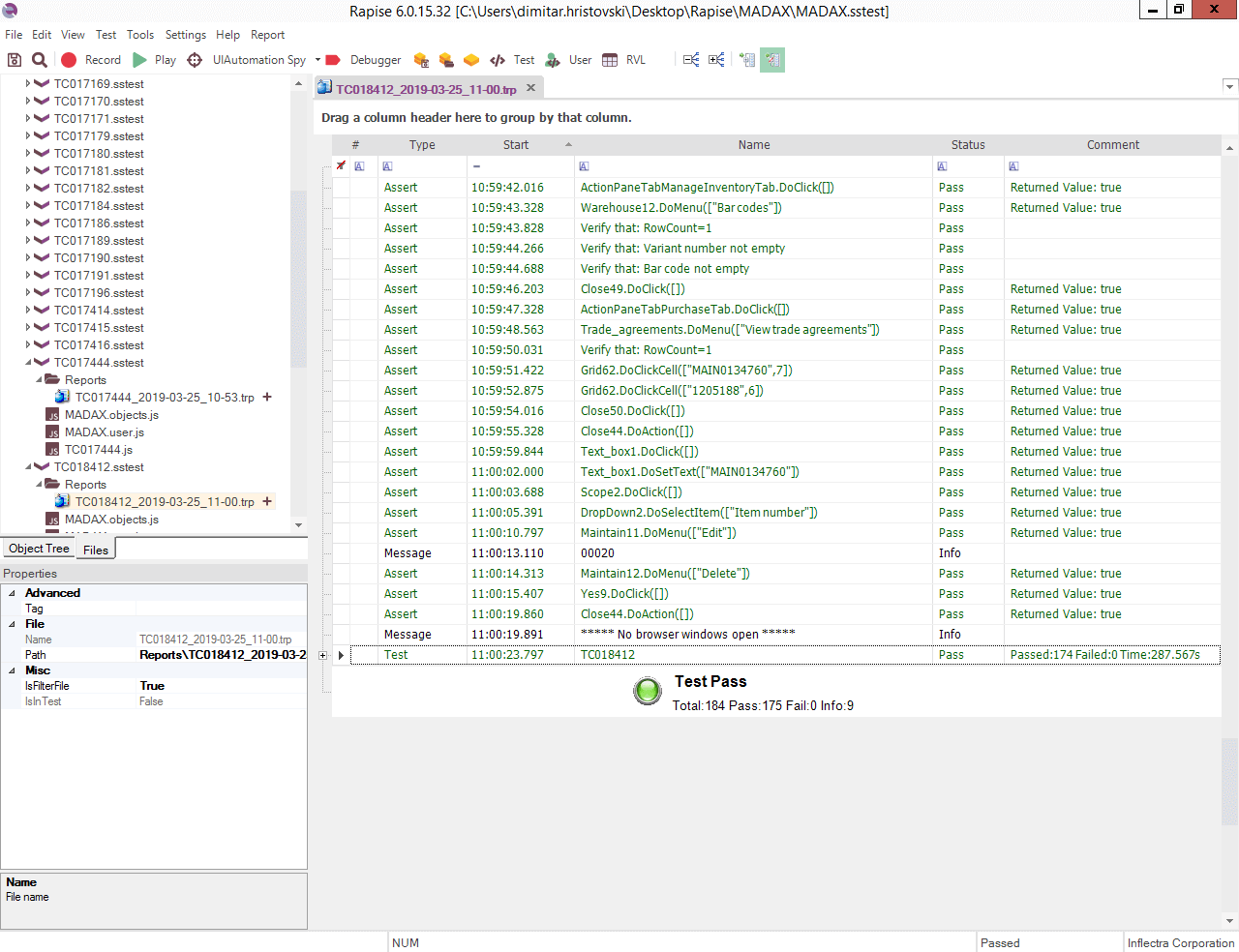The image size is (1239, 952).
Task: Expand the TC017169.sstest tree node
Action: coord(28,83)
